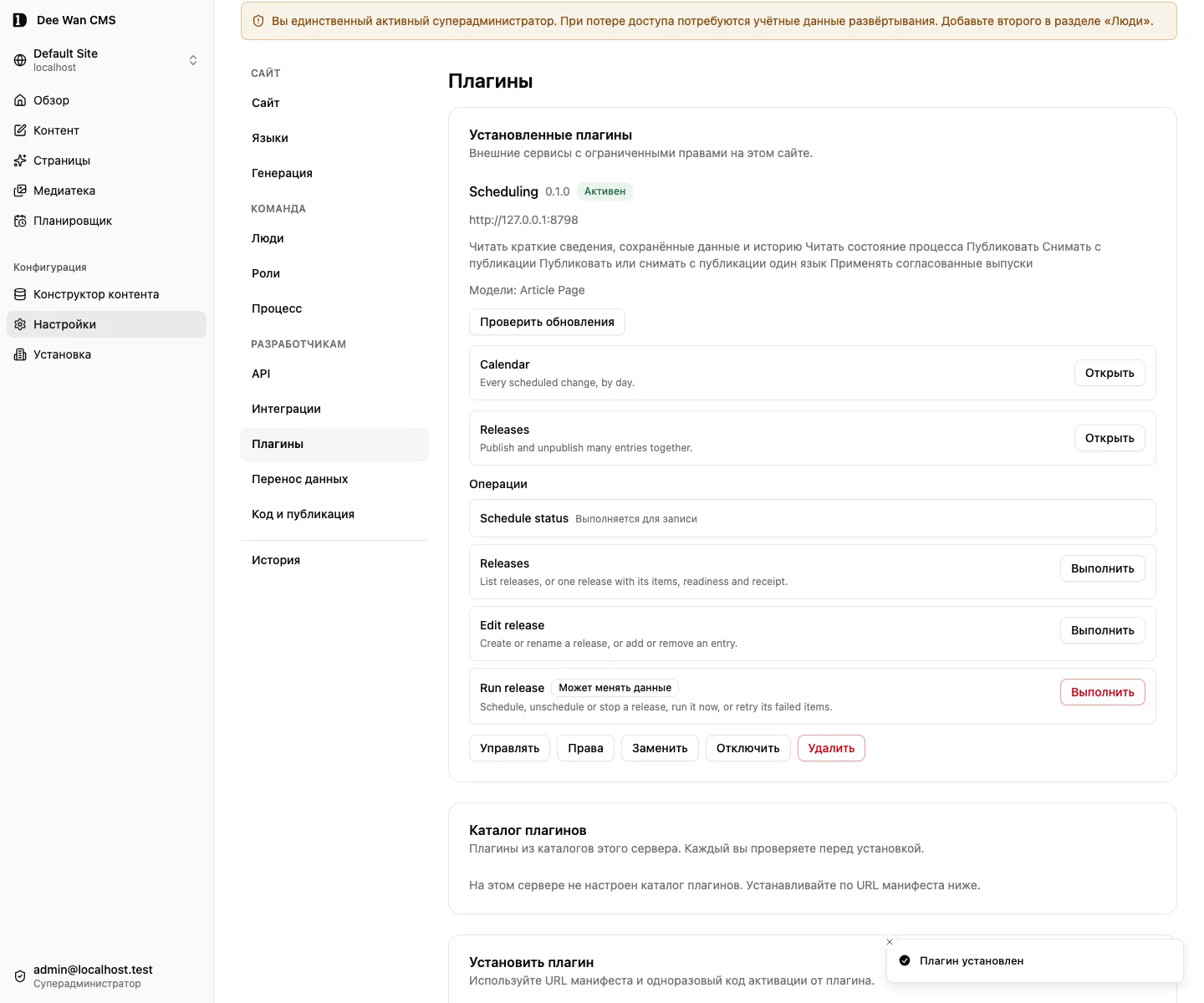Viewport: 1204px width, 1003px height.
Task: Click the Планировщик calendar icon
Action: pyautogui.click(x=20, y=221)
